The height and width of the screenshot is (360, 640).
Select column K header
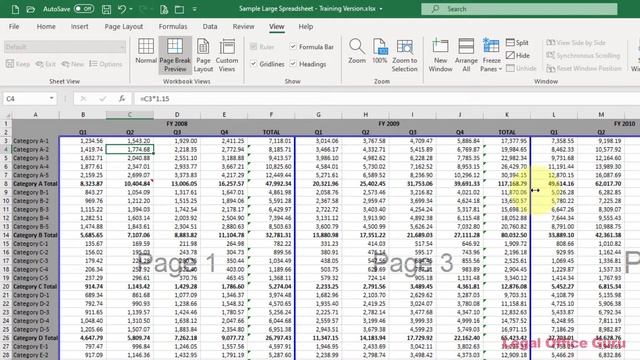(x=507, y=115)
